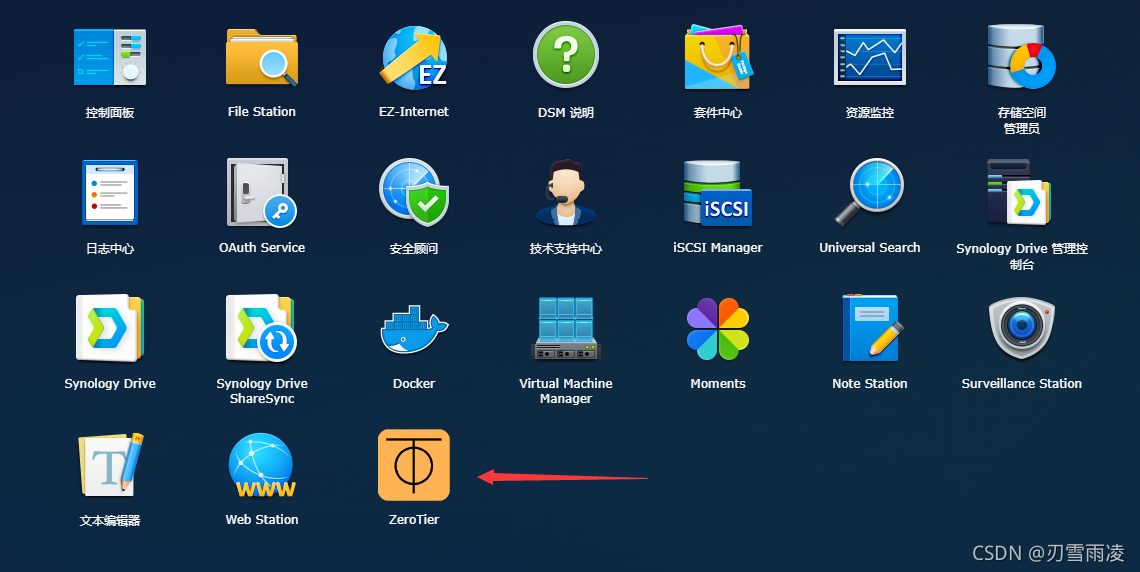The height and width of the screenshot is (572, 1140).
Task: Open 套件中心 package center
Action: (718, 57)
